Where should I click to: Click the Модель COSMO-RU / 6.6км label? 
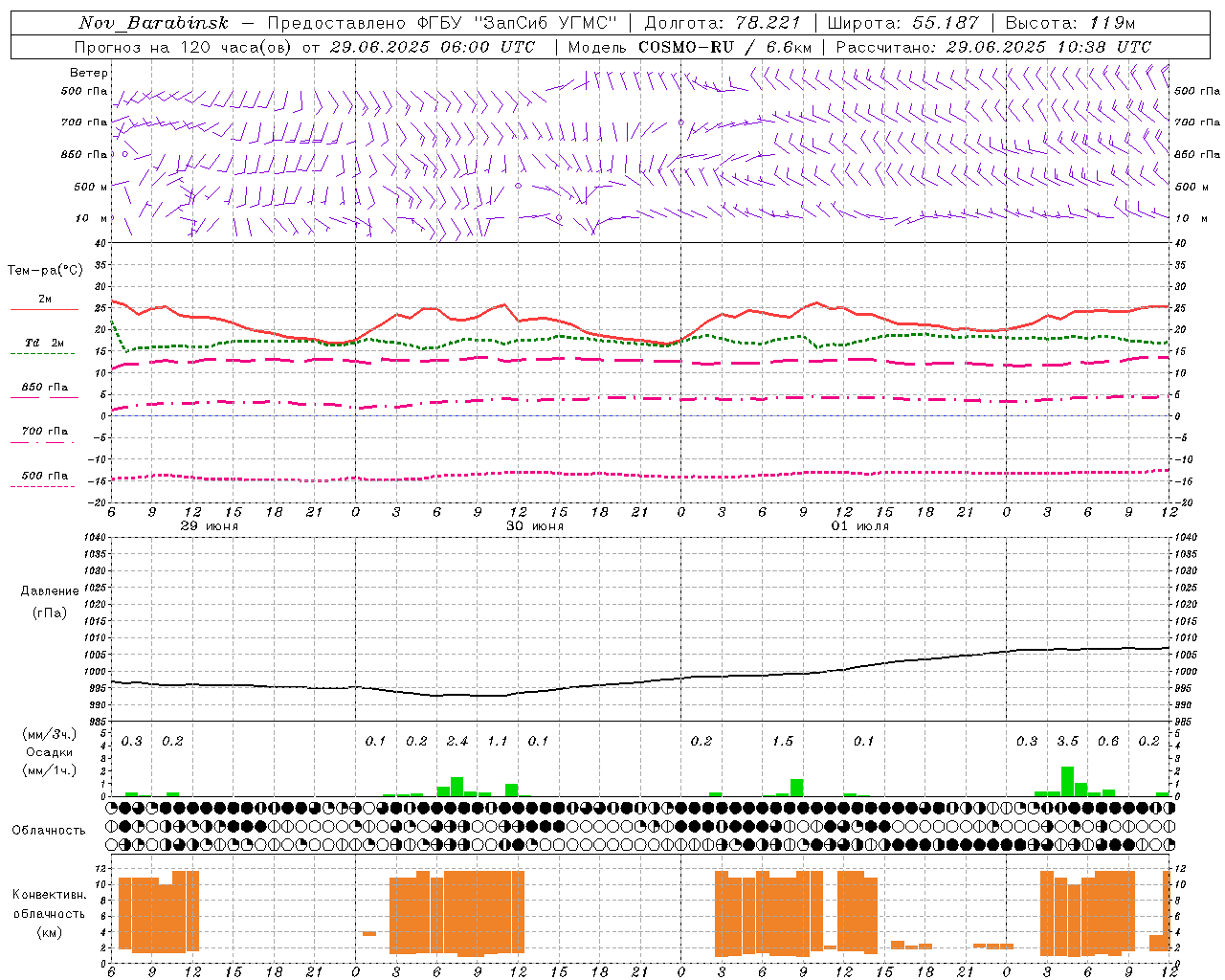point(689,47)
